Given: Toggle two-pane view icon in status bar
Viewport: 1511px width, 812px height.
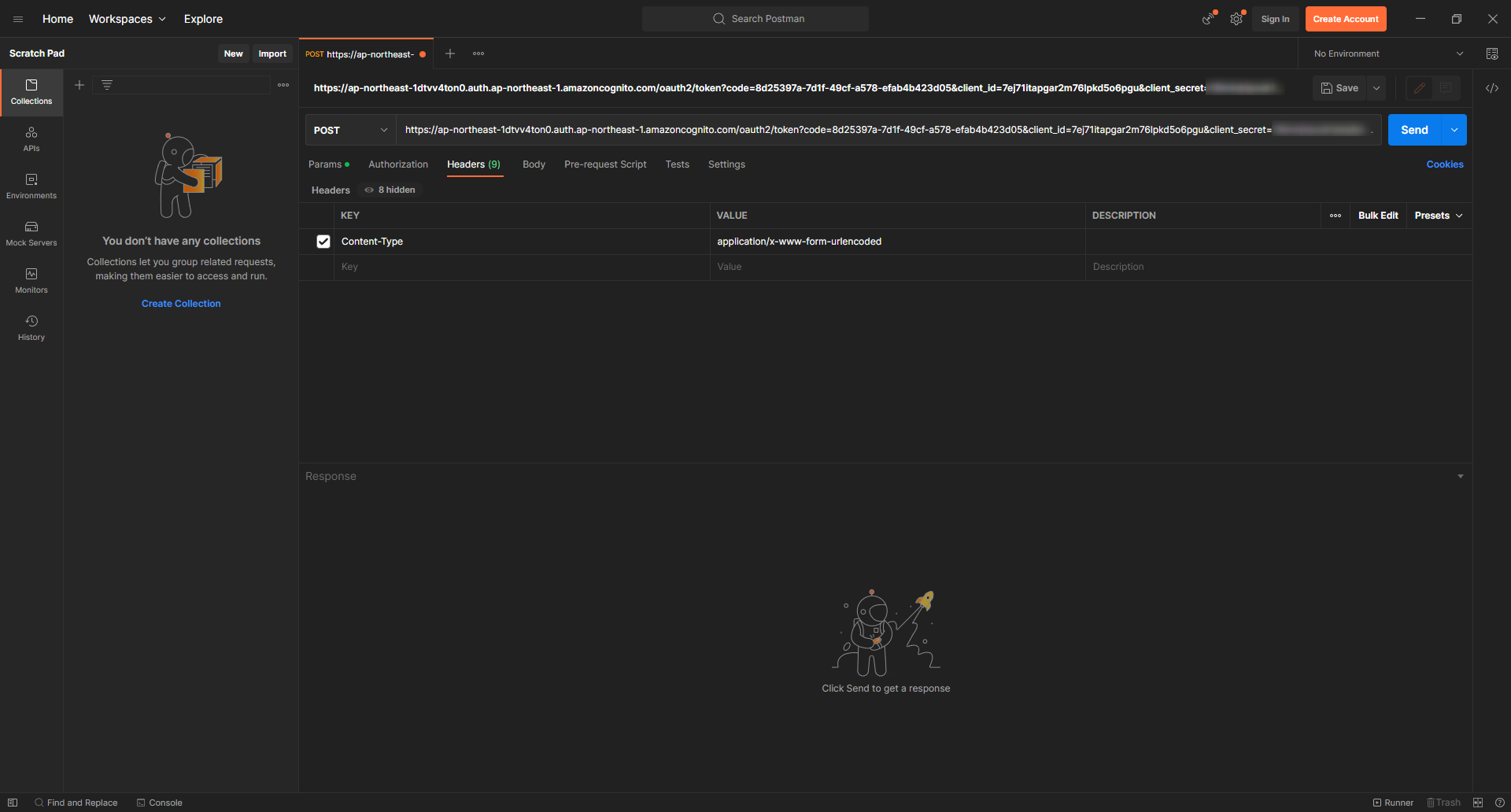Looking at the screenshot, I should [x=1478, y=803].
